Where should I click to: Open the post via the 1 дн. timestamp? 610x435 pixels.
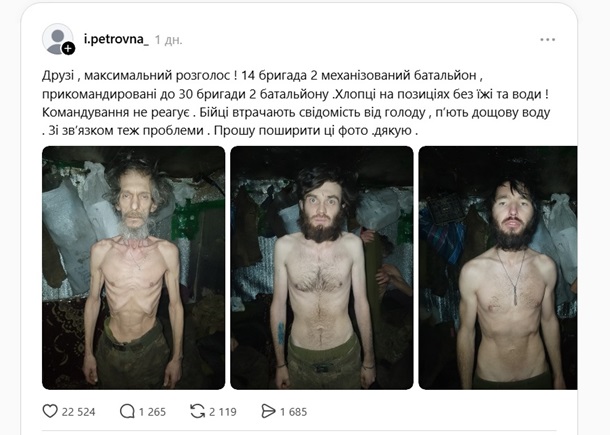[168, 40]
